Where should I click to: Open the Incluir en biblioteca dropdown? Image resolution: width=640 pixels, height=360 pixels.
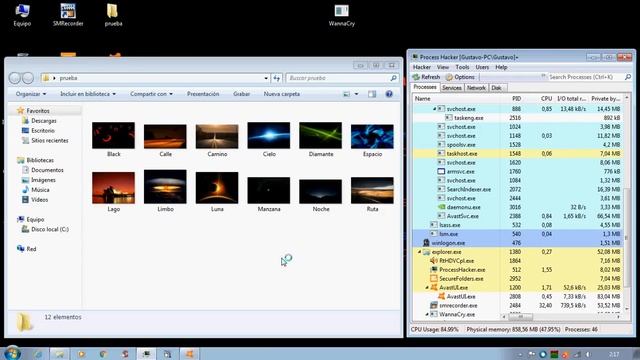tap(88, 94)
